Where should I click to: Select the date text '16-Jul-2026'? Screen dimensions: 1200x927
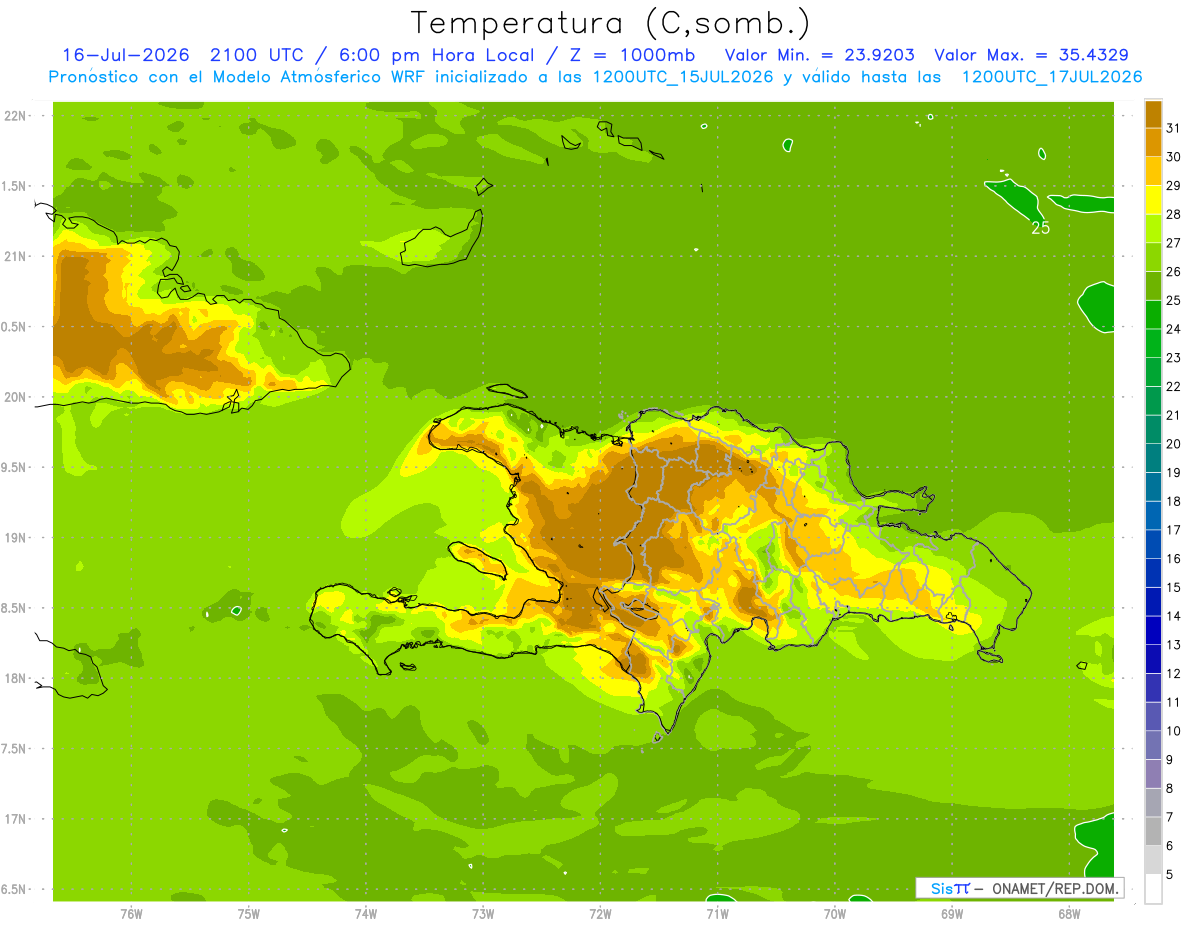tap(126, 55)
